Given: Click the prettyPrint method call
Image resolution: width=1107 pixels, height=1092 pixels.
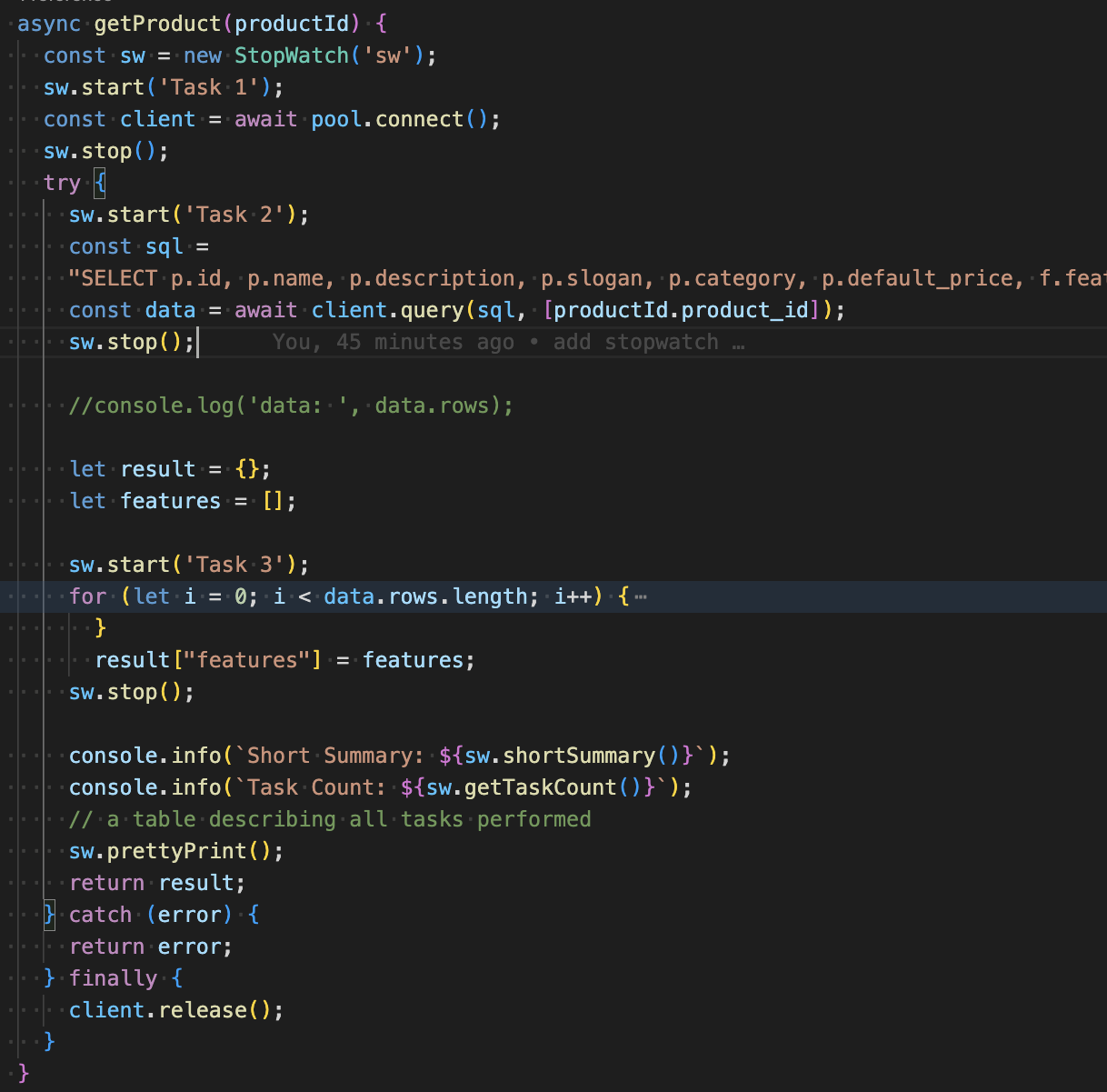Looking at the screenshot, I should 177,851.
